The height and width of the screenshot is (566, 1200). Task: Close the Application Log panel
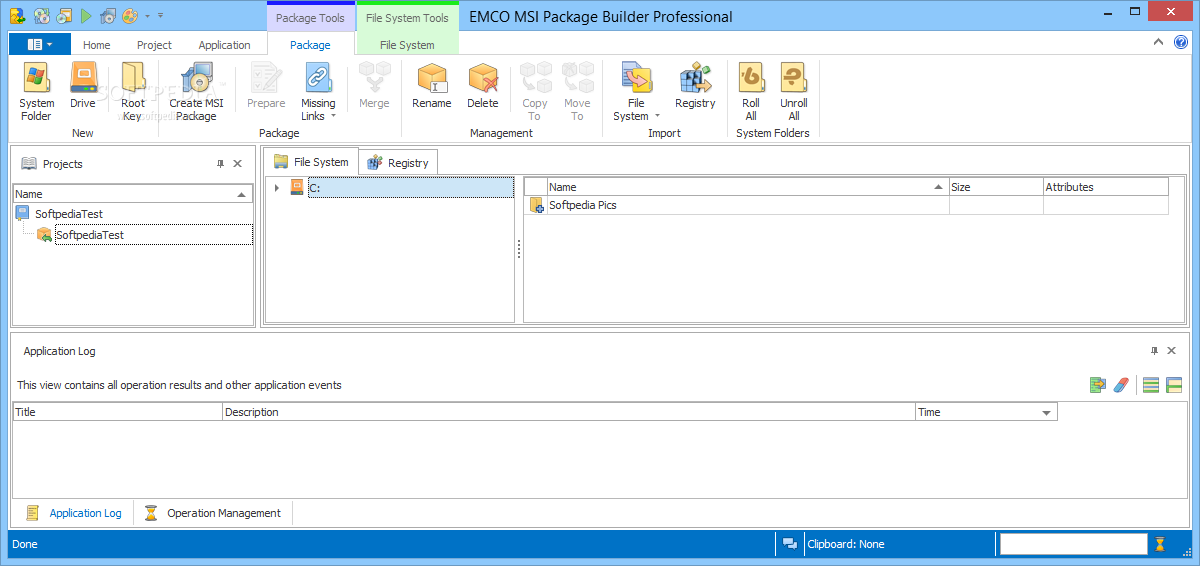coord(1172,351)
